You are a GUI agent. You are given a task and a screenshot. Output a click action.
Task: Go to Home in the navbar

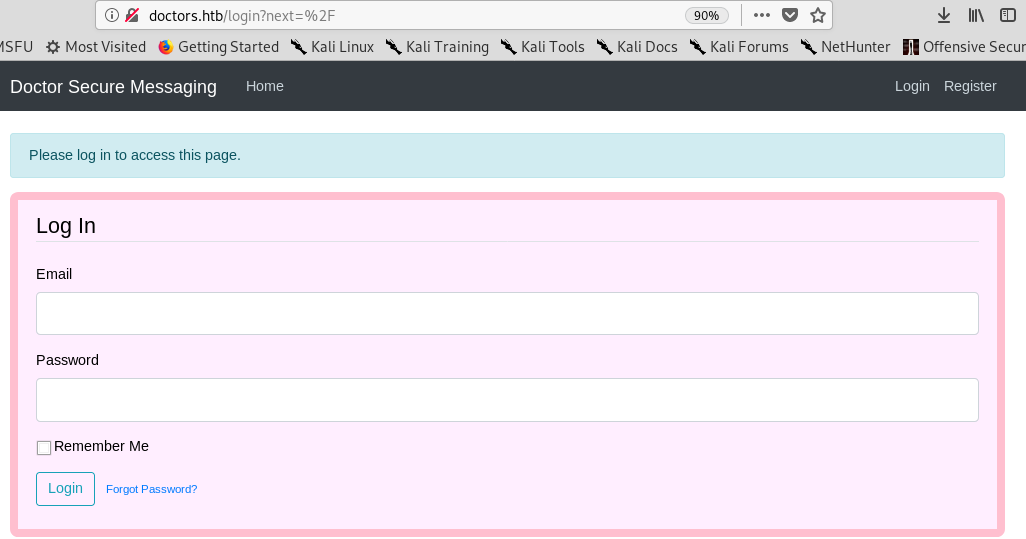[x=264, y=86]
